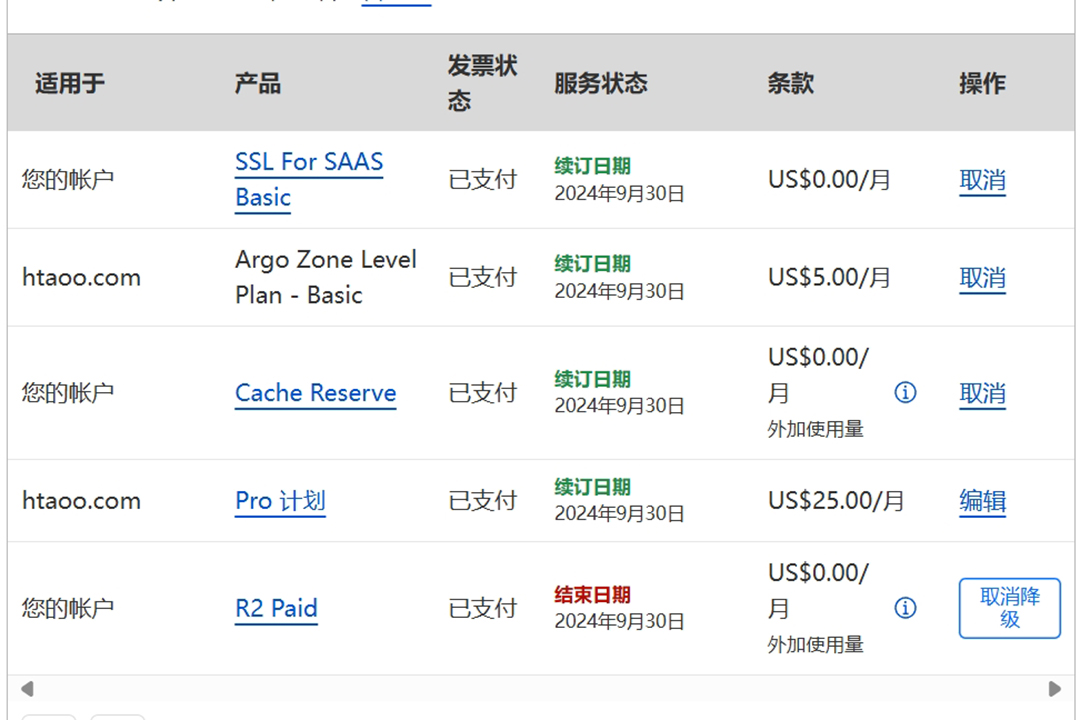Click the info icon in Cache Reserve row

click(x=905, y=393)
